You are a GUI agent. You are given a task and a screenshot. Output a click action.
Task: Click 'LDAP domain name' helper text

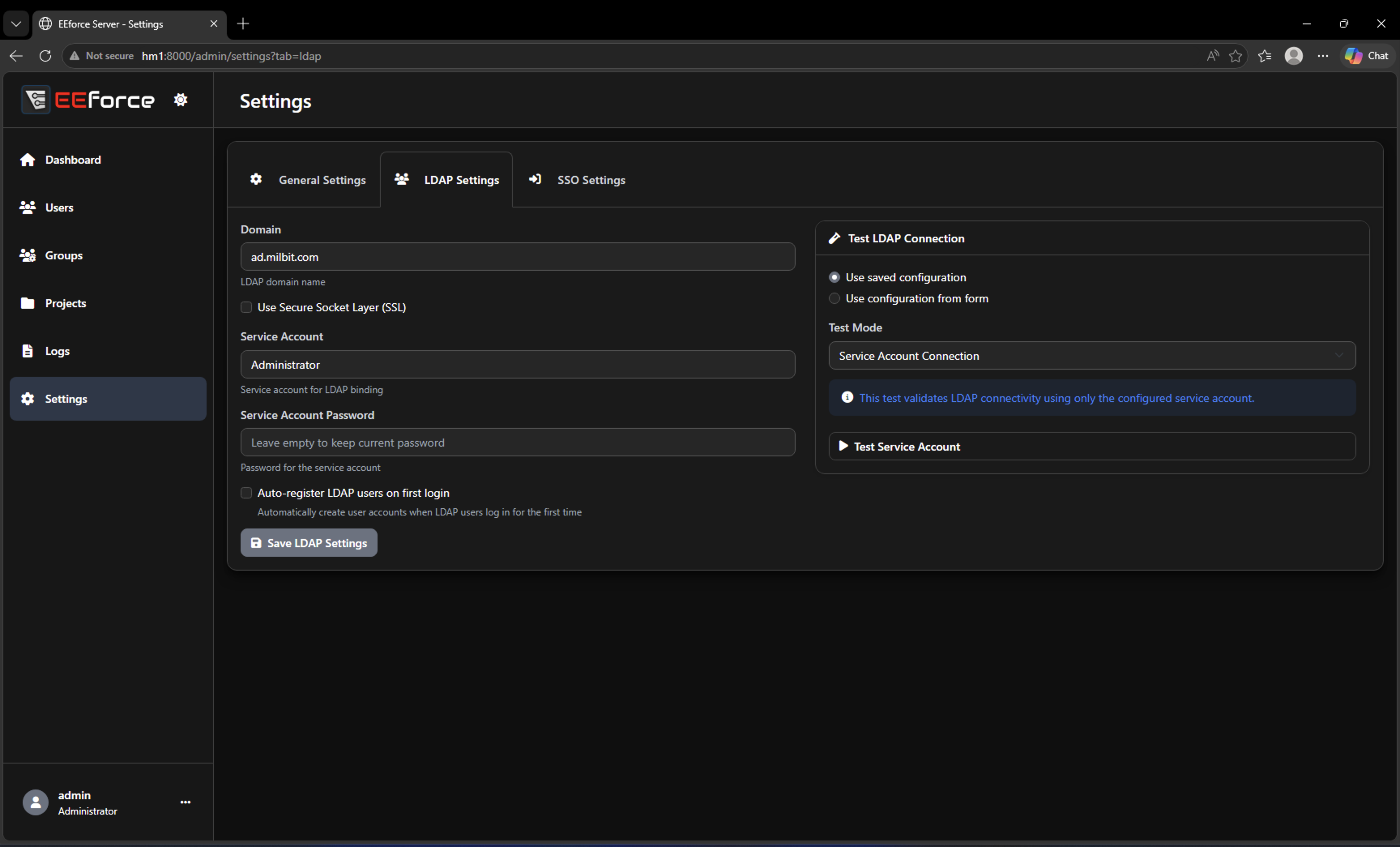point(283,282)
